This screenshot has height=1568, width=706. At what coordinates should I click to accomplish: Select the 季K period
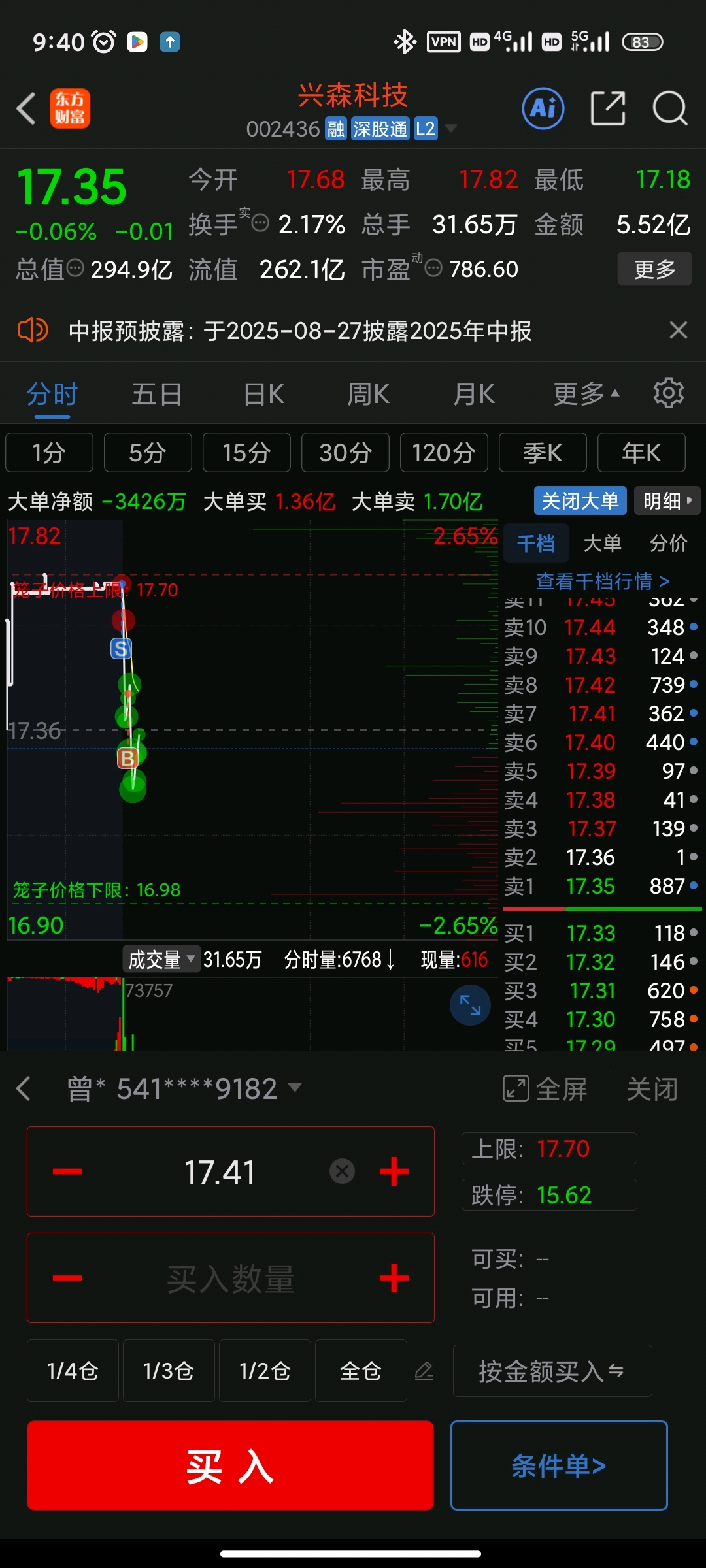(543, 452)
